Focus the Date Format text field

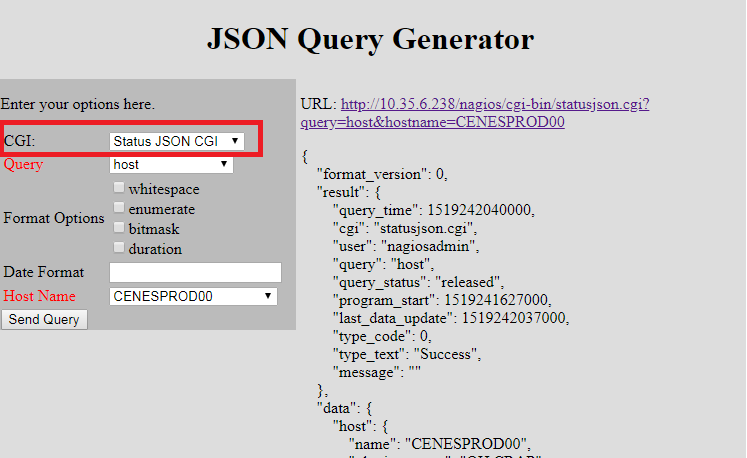pyautogui.click(x=195, y=272)
